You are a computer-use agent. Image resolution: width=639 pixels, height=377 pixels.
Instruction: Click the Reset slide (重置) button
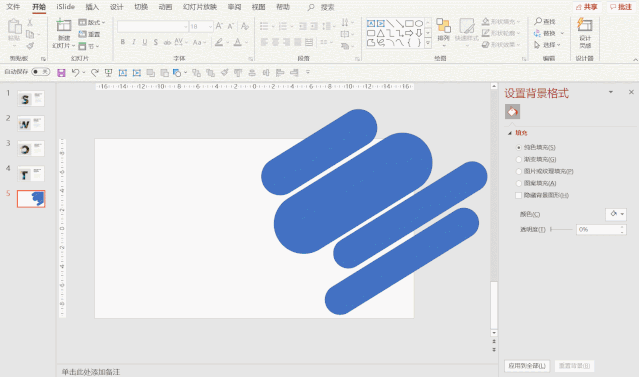[x=89, y=34]
